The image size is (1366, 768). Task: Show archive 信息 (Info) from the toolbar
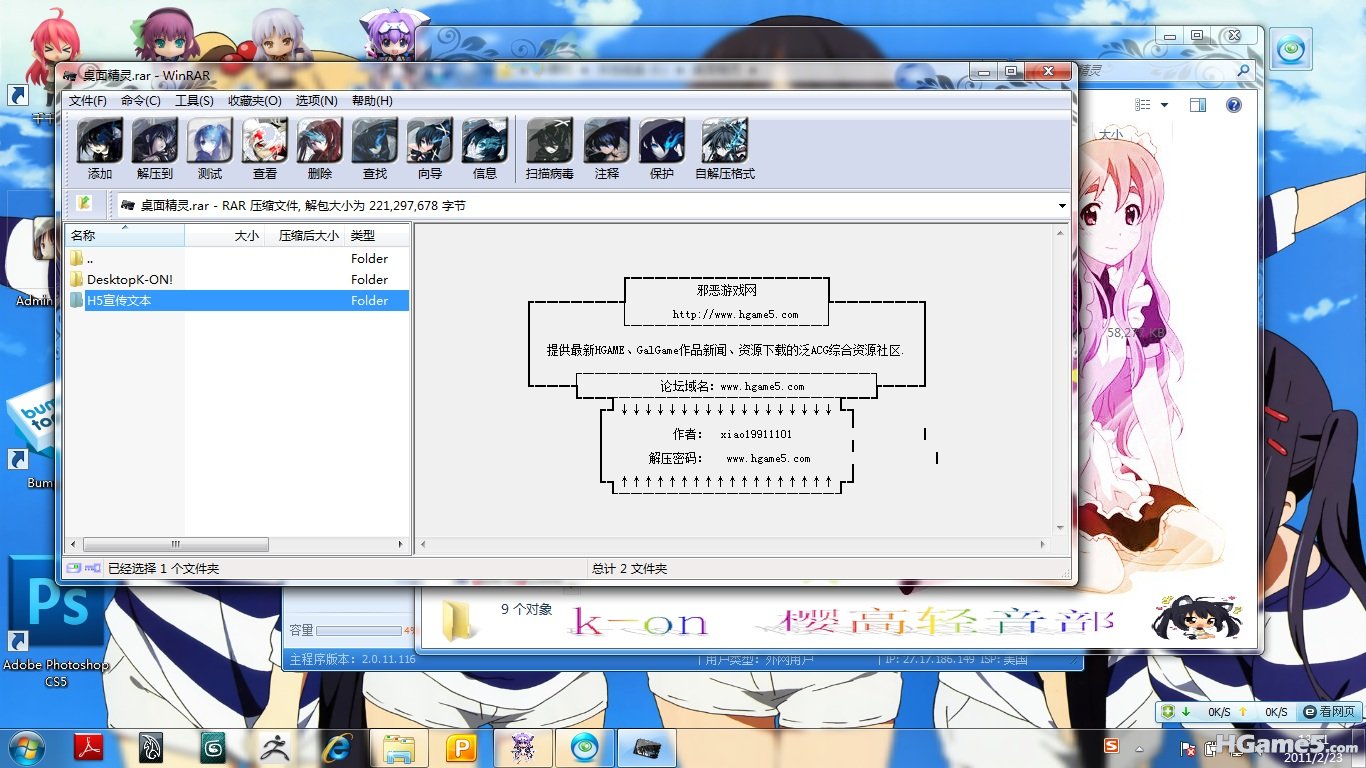(485, 149)
